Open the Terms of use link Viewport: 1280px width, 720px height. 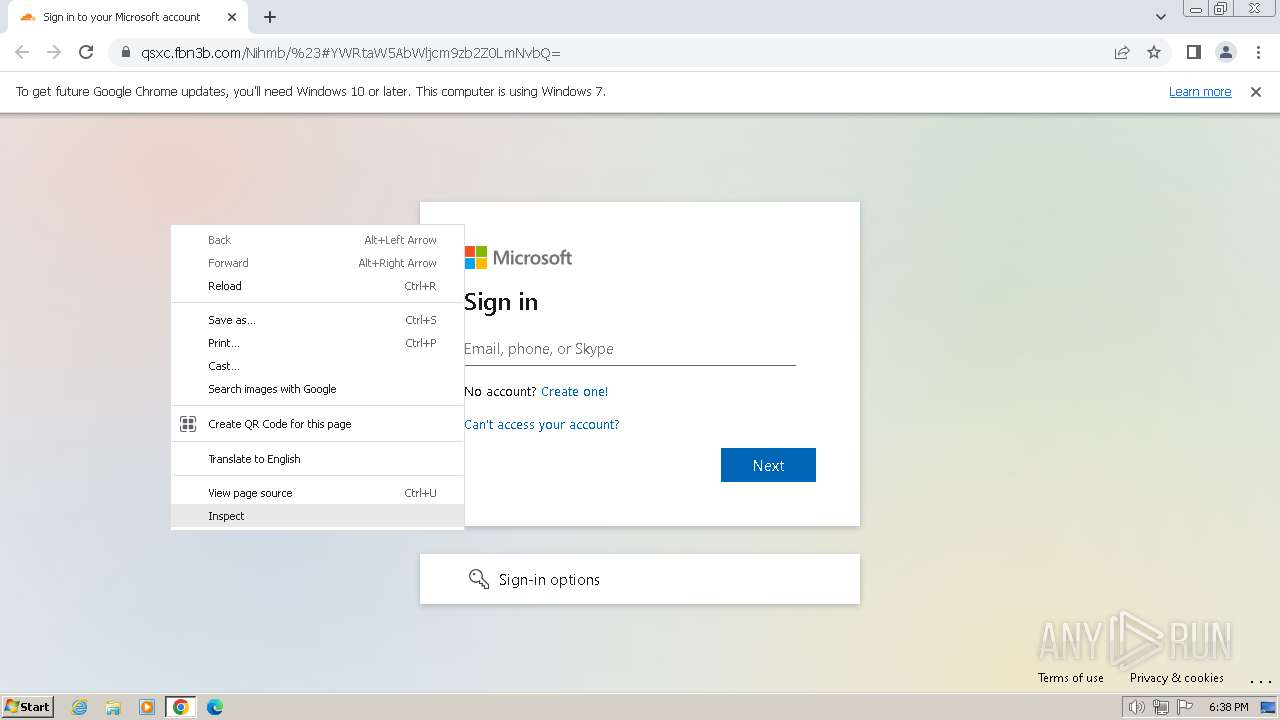pyautogui.click(x=1071, y=678)
